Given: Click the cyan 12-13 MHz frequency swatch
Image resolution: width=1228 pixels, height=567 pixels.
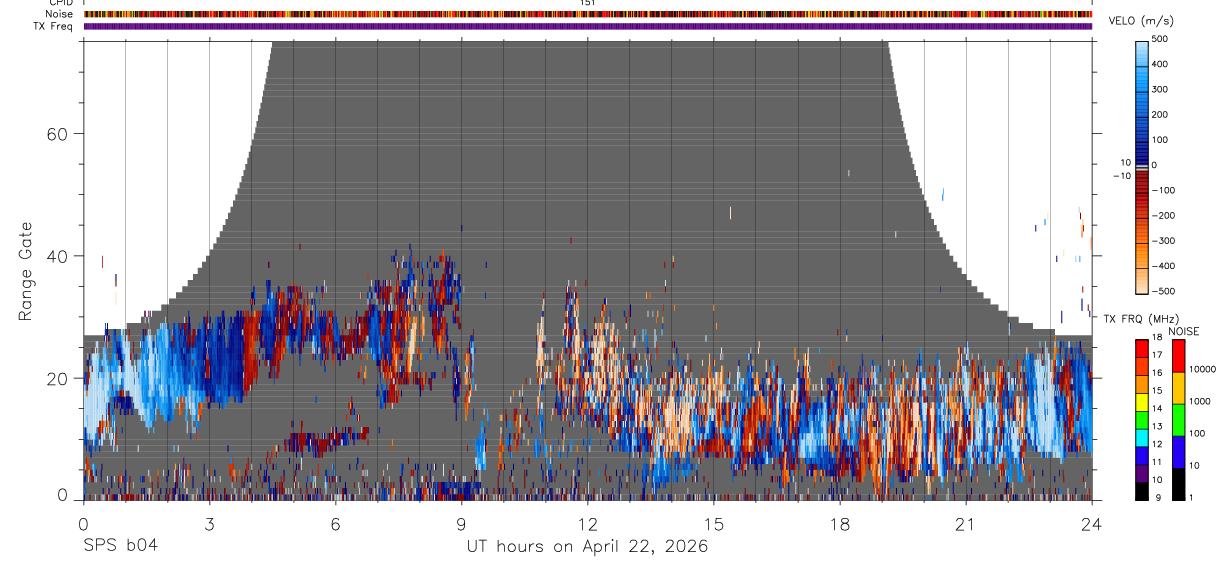Looking at the screenshot, I should [1141, 437].
